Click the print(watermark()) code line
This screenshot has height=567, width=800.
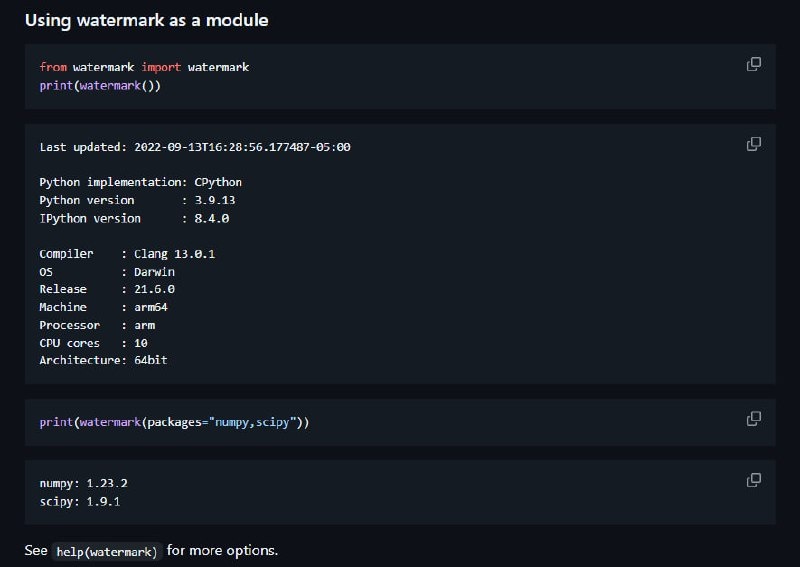[x=100, y=85]
